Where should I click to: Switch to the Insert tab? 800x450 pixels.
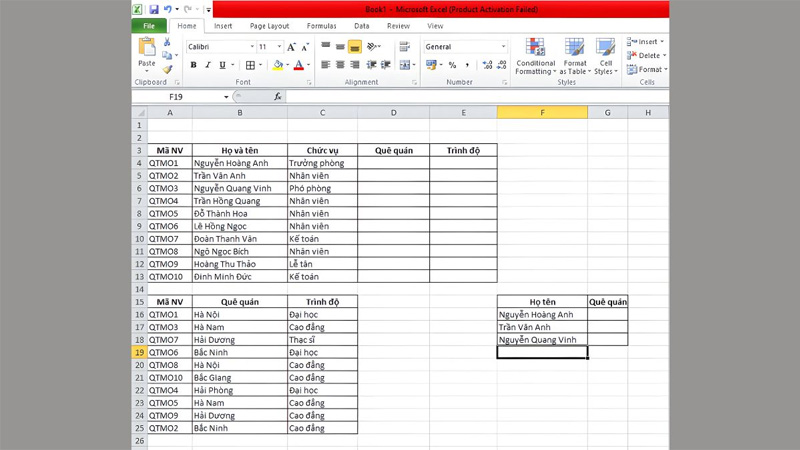(223, 26)
